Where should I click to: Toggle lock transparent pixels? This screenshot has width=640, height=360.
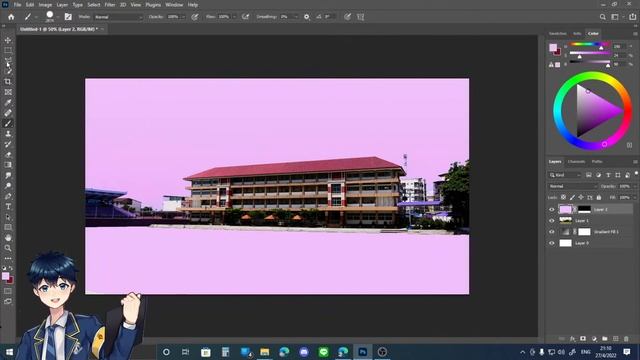click(x=563, y=198)
